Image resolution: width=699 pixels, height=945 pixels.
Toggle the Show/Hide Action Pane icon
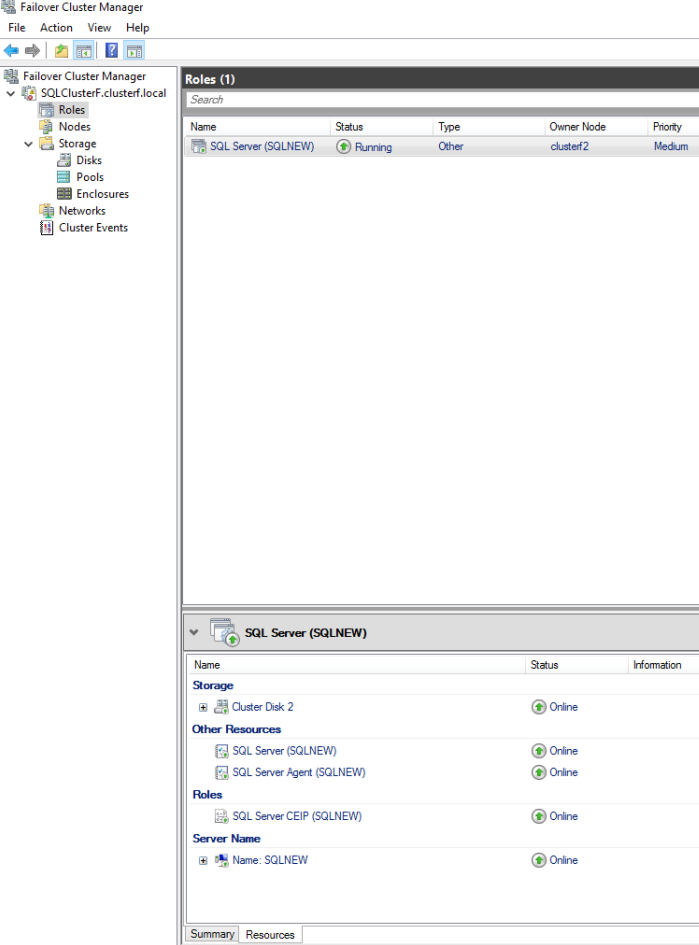(x=134, y=51)
